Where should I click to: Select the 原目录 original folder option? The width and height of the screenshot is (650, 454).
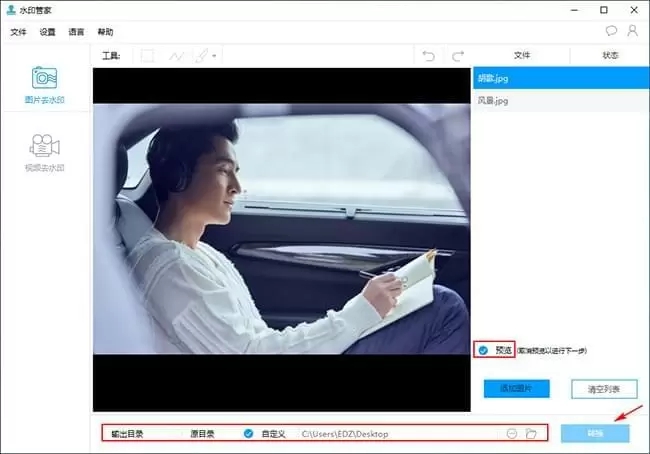coord(203,433)
